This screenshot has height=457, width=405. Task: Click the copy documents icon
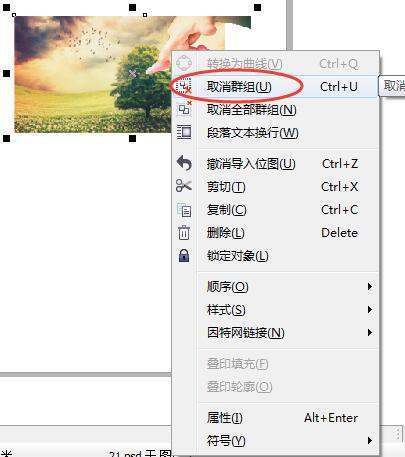click(184, 210)
